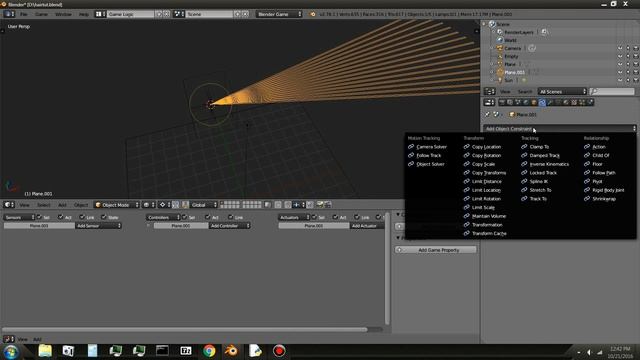Click the 3D viewport editor type icon

tap(9, 205)
